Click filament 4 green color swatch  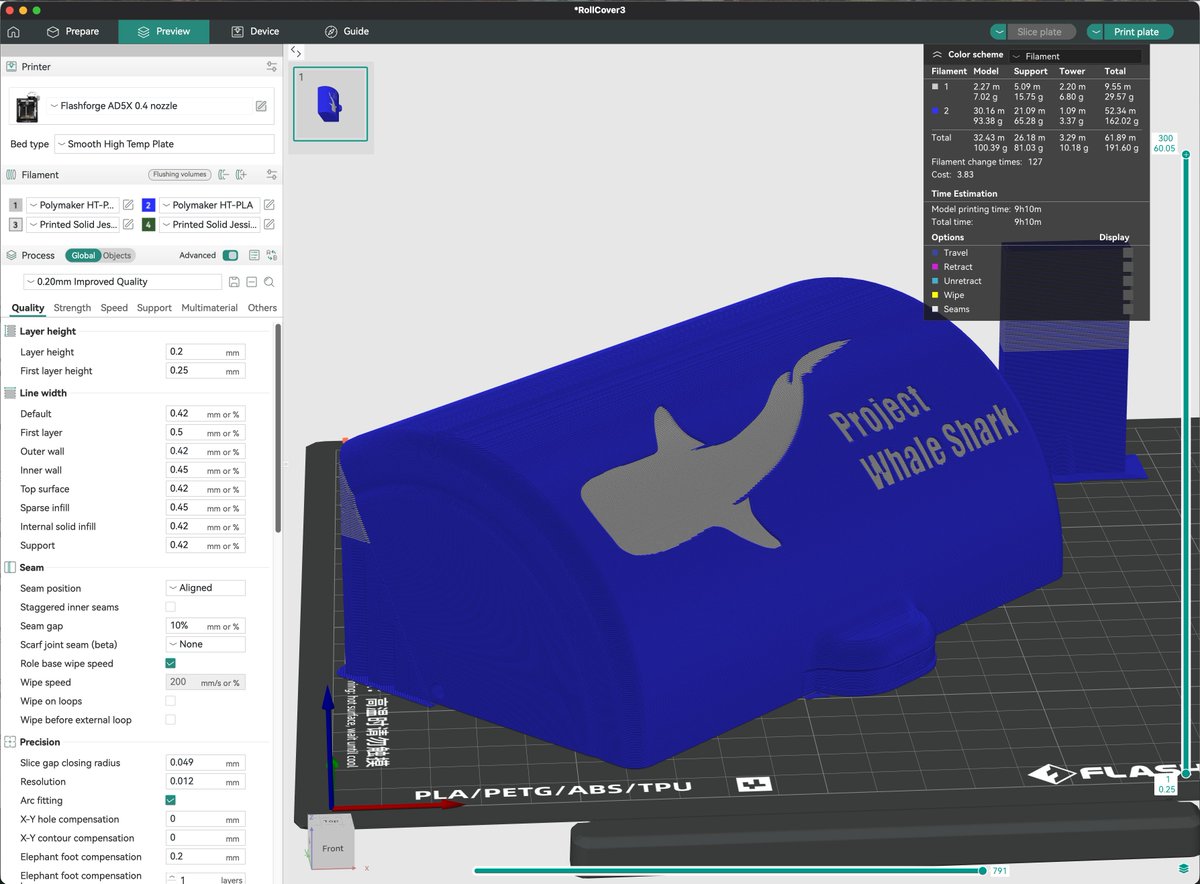click(x=148, y=225)
